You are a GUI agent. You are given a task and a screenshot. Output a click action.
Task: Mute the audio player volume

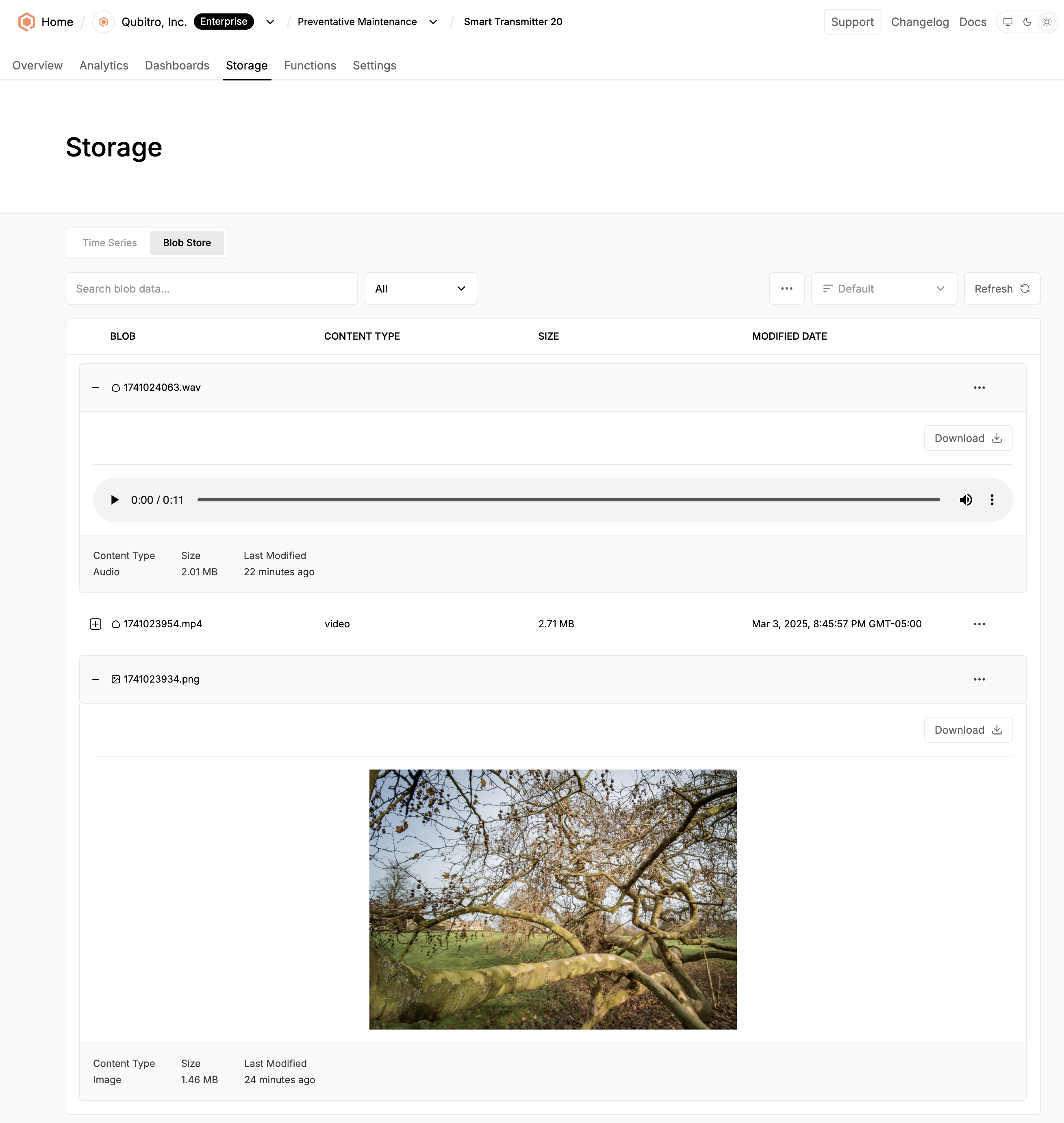(965, 499)
